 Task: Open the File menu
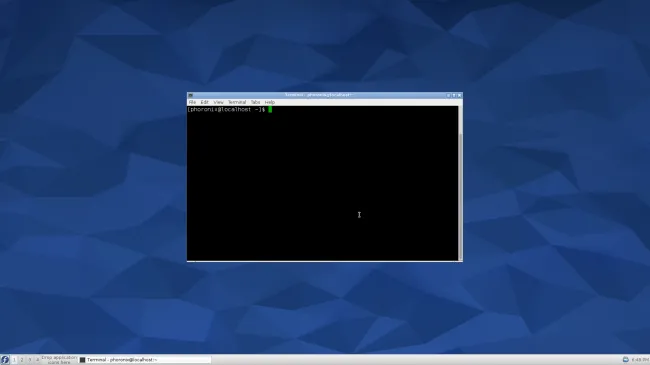[x=192, y=102]
